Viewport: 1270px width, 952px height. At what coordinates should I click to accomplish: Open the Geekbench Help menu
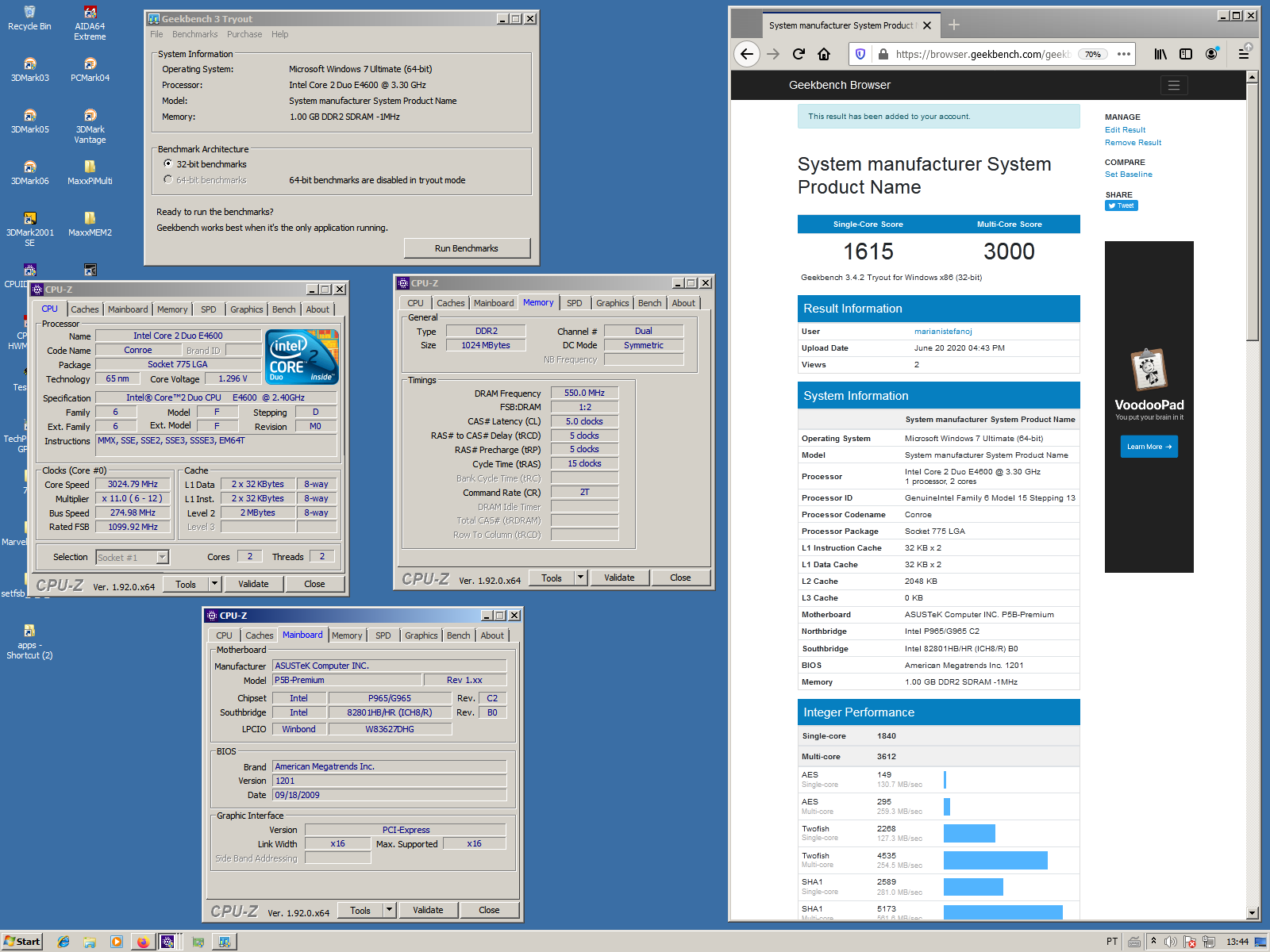[279, 34]
